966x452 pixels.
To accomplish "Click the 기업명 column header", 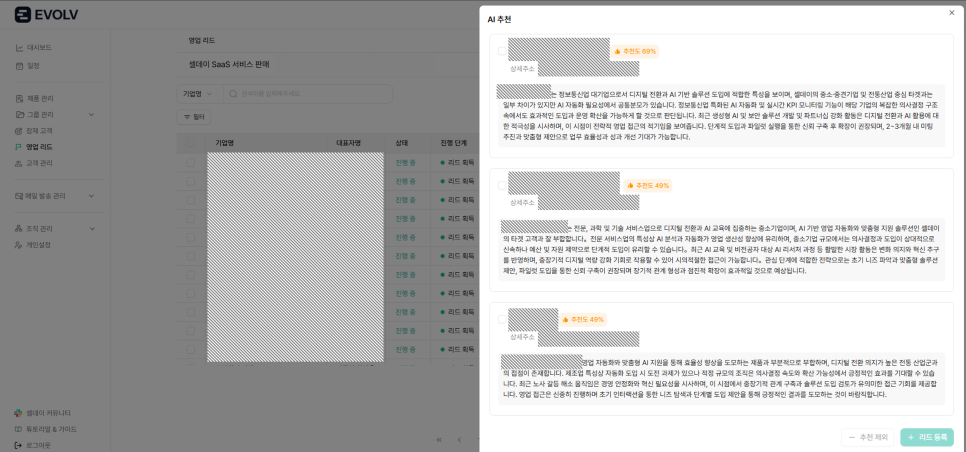I will click(x=224, y=143).
